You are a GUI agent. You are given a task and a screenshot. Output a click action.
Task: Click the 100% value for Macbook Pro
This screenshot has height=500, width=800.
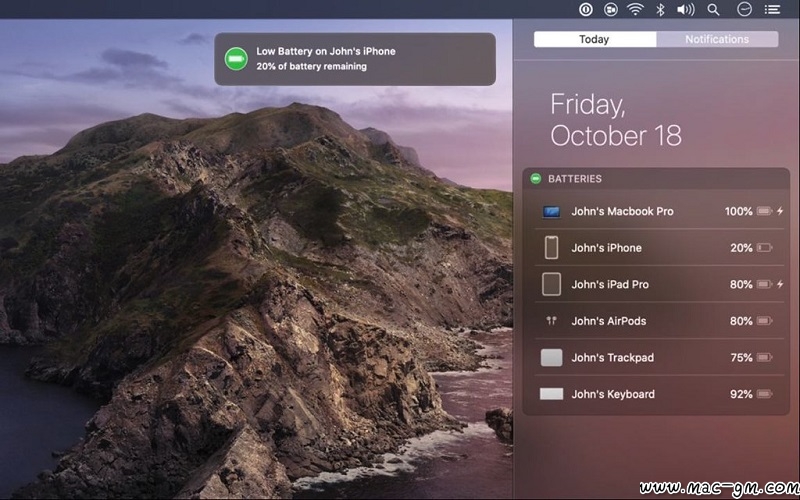[739, 211]
